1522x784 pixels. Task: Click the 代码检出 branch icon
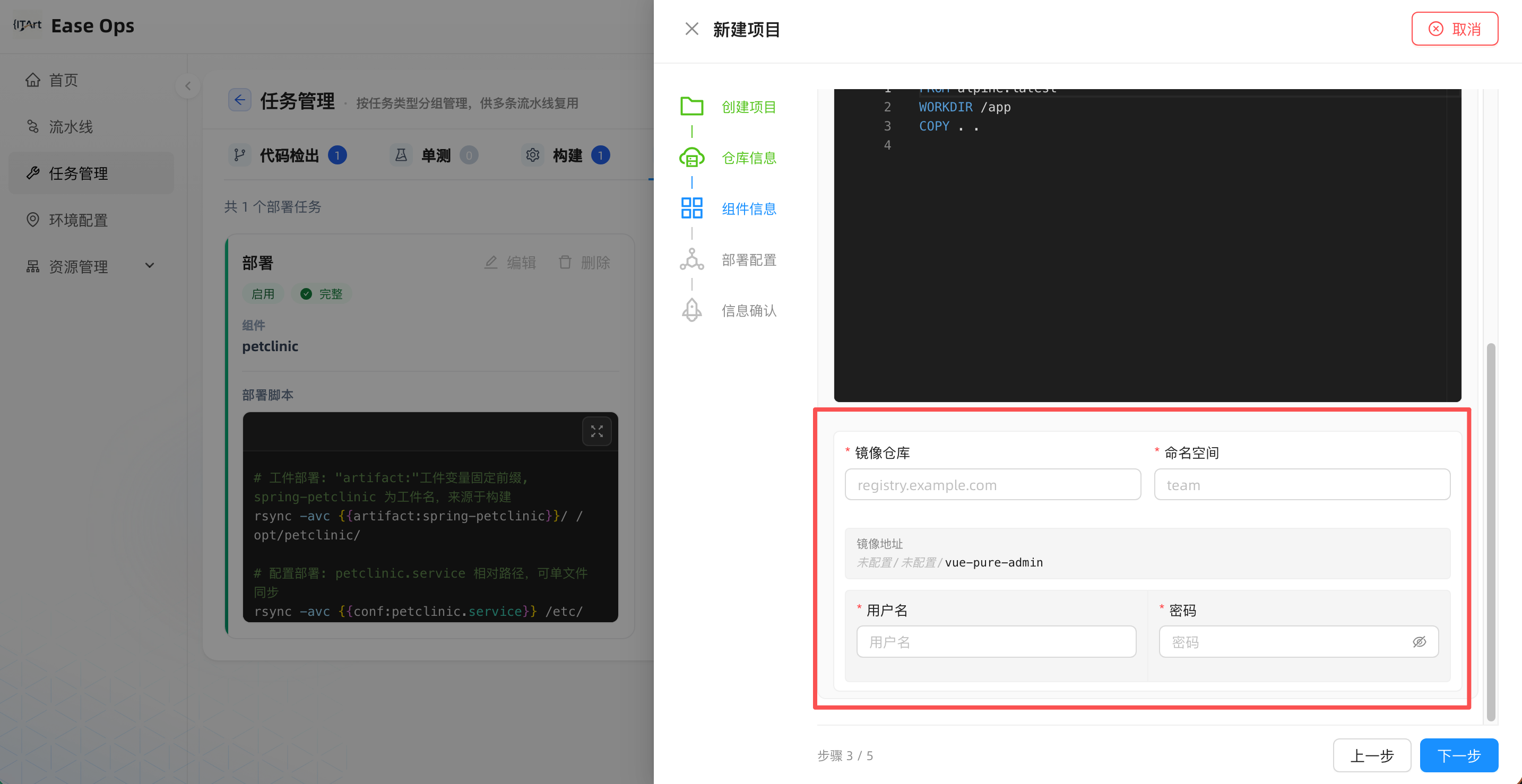[239, 155]
